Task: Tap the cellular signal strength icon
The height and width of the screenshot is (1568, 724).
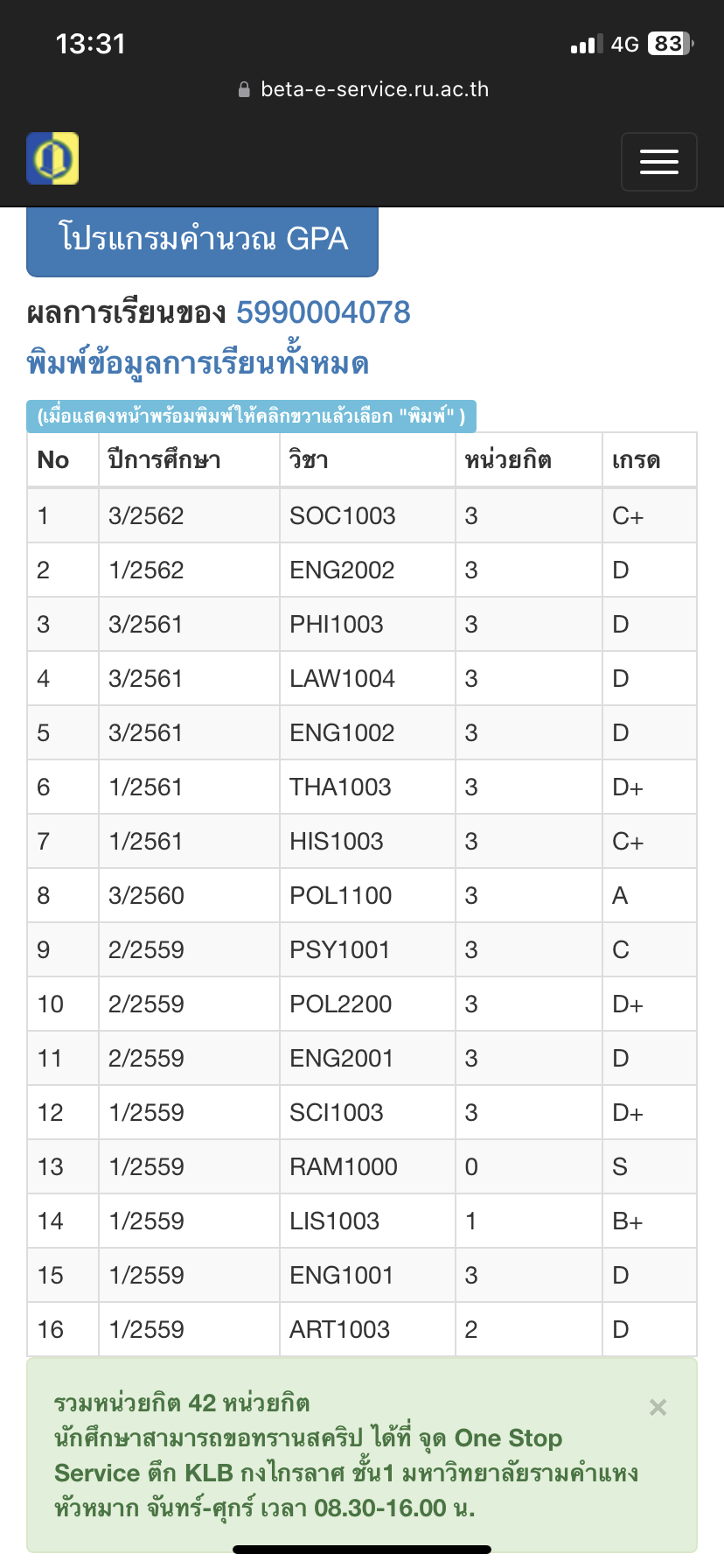Action: (587, 44)
